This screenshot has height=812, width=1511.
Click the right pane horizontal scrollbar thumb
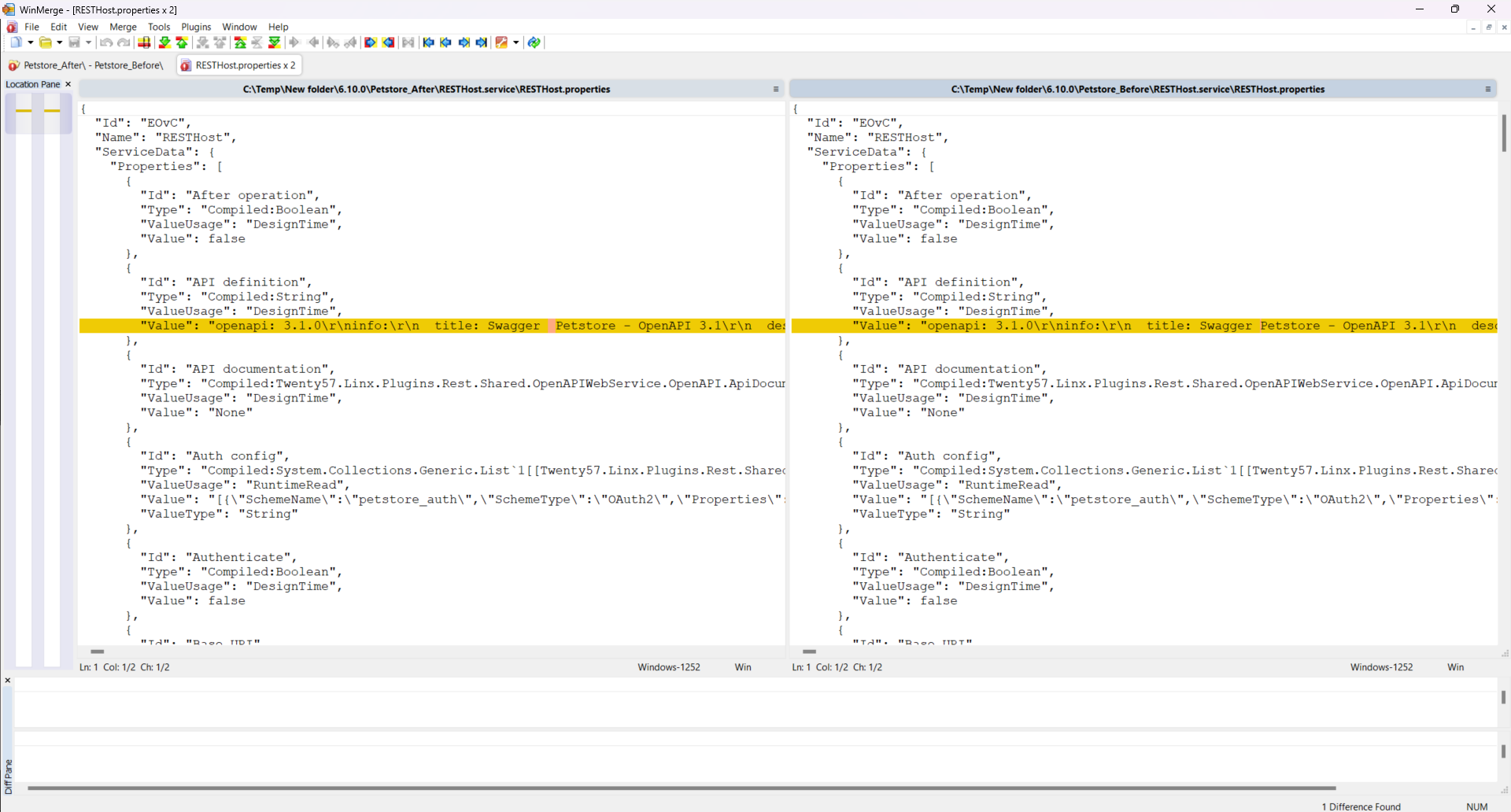coord(809,651)
